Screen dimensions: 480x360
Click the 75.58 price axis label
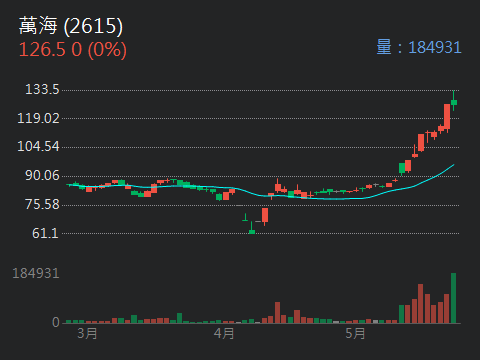click(x=42, y=204)
